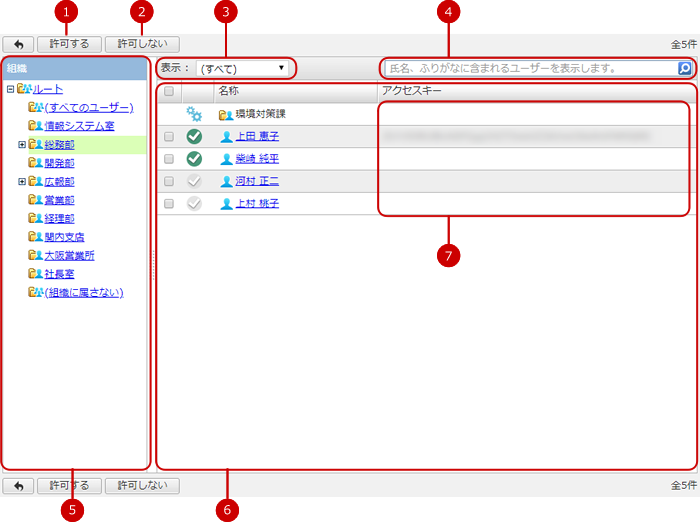
Task: Open the 表示 (すべて) dropdown
Action: pos(243,69)
